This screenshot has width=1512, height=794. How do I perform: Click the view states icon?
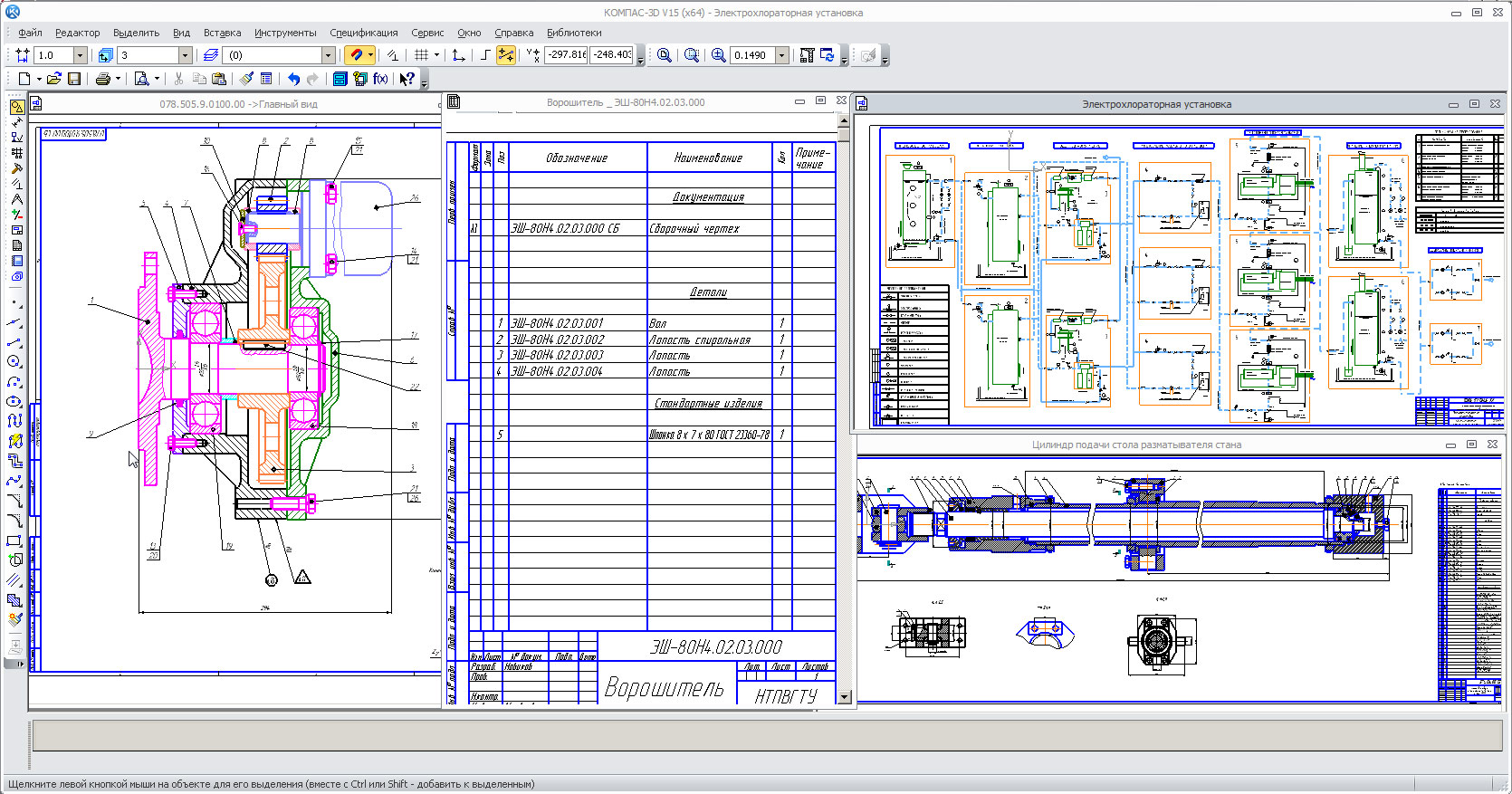(x=105, y=55)
